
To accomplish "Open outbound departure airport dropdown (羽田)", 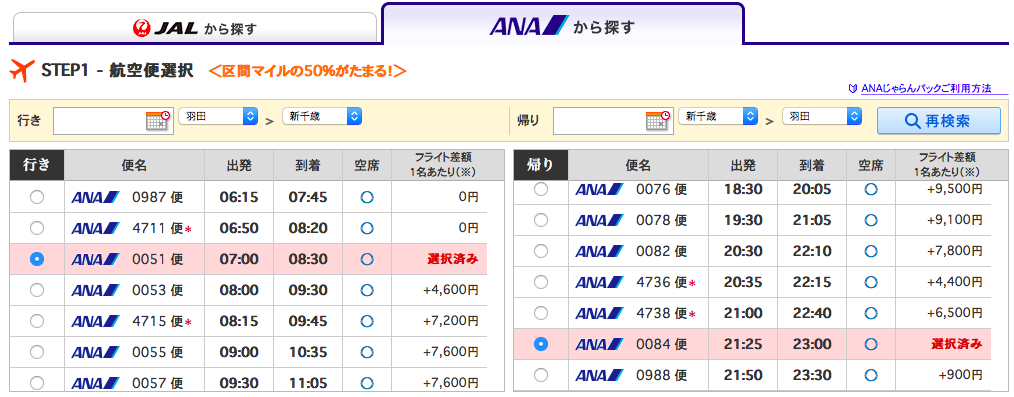I will pyautogui.click(x=218, y=116).
